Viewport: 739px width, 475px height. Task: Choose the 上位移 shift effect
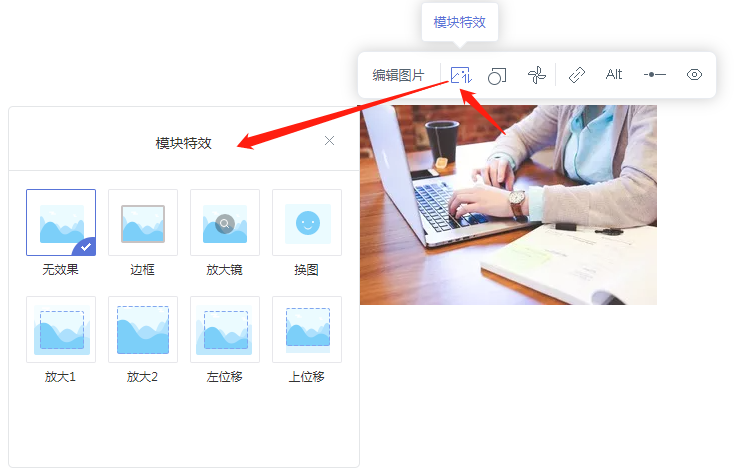coord(307,329)
